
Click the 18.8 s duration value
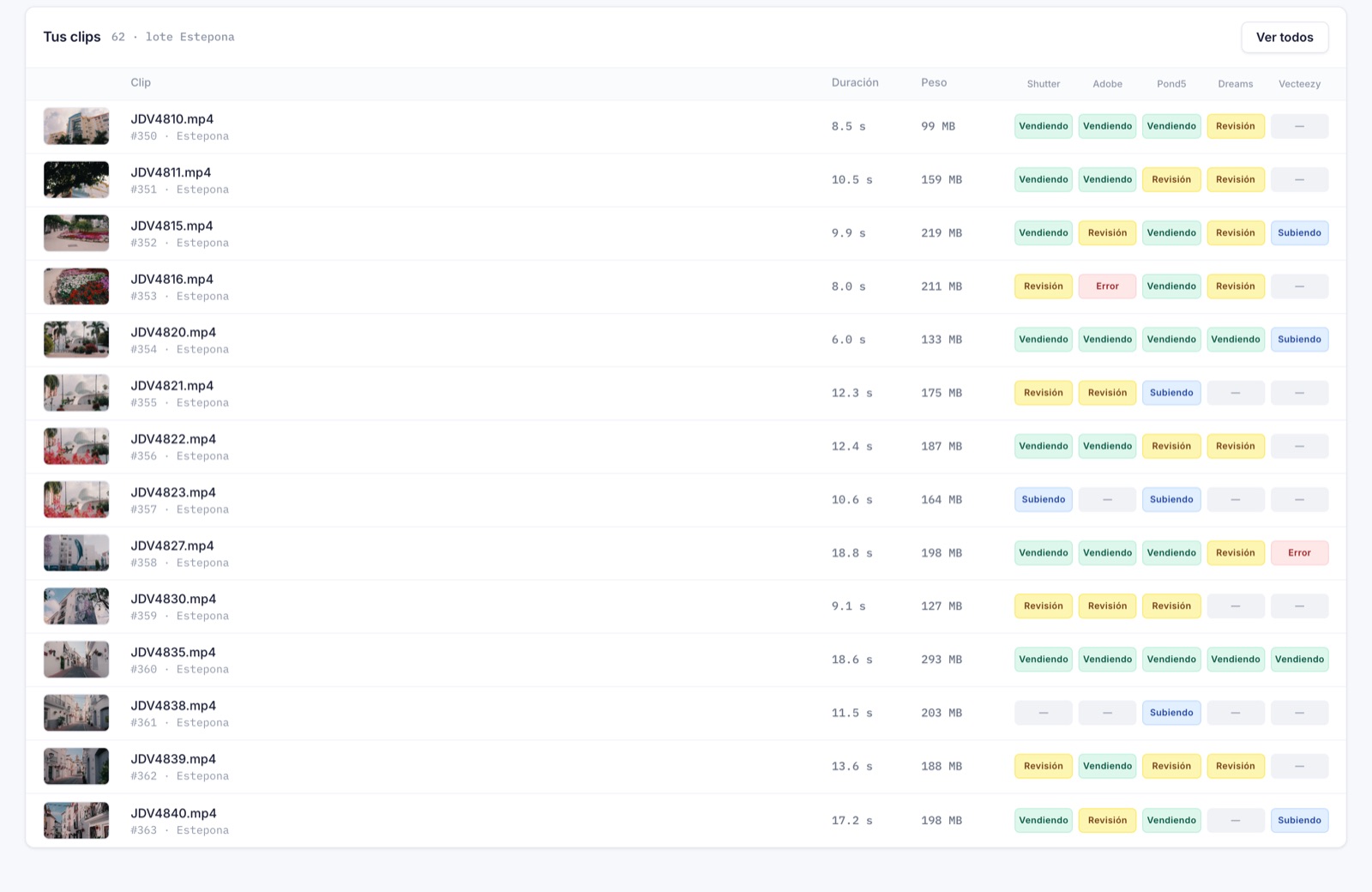(x=851, y=553)
